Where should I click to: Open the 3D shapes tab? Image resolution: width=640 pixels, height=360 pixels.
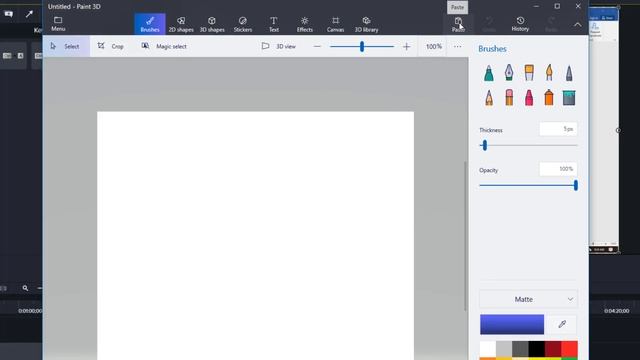coord(212,24)
